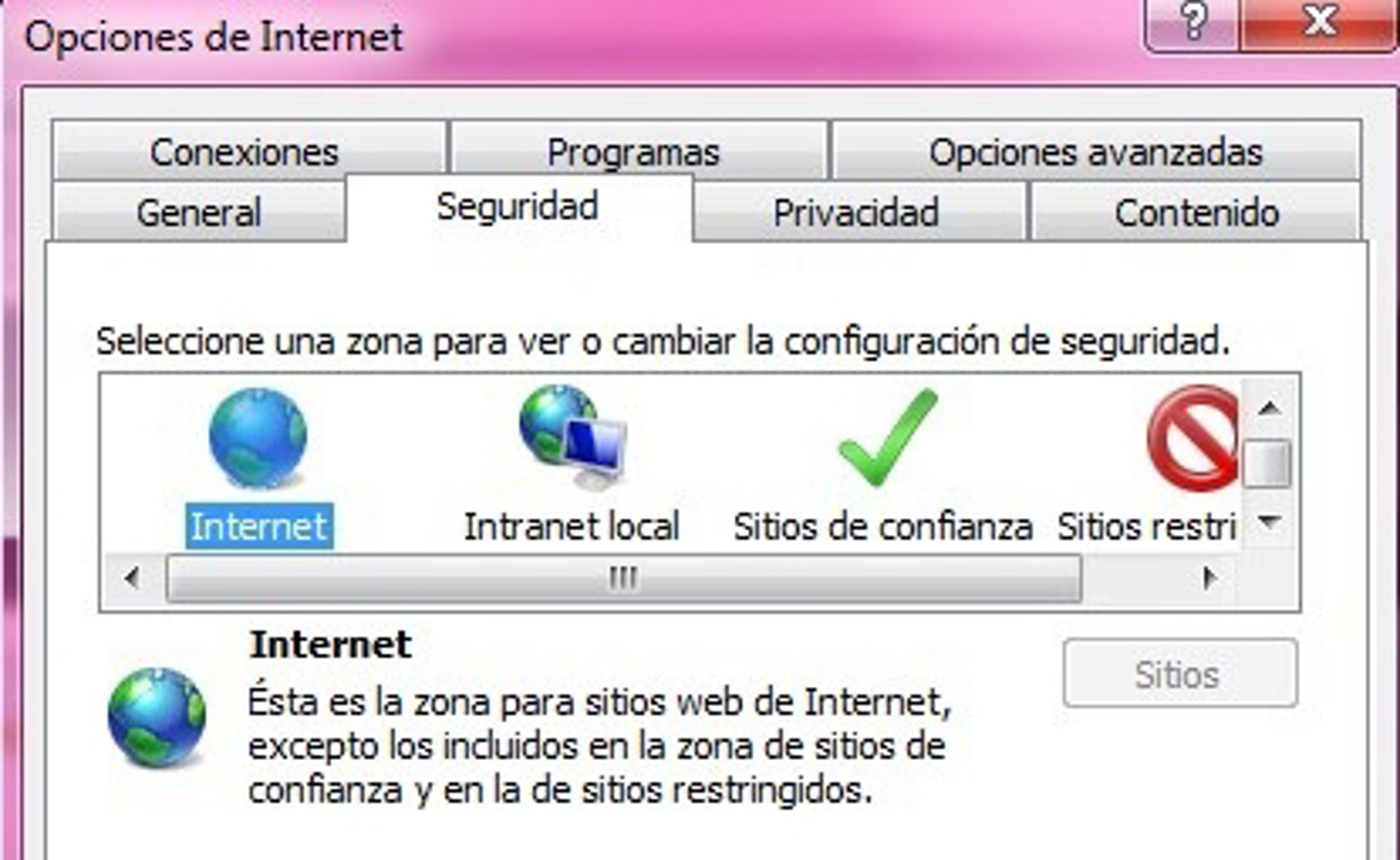1400x860 pixels.
Task: Click the horizontal scrollbar thumb in zone list
Action: point(623,579)
